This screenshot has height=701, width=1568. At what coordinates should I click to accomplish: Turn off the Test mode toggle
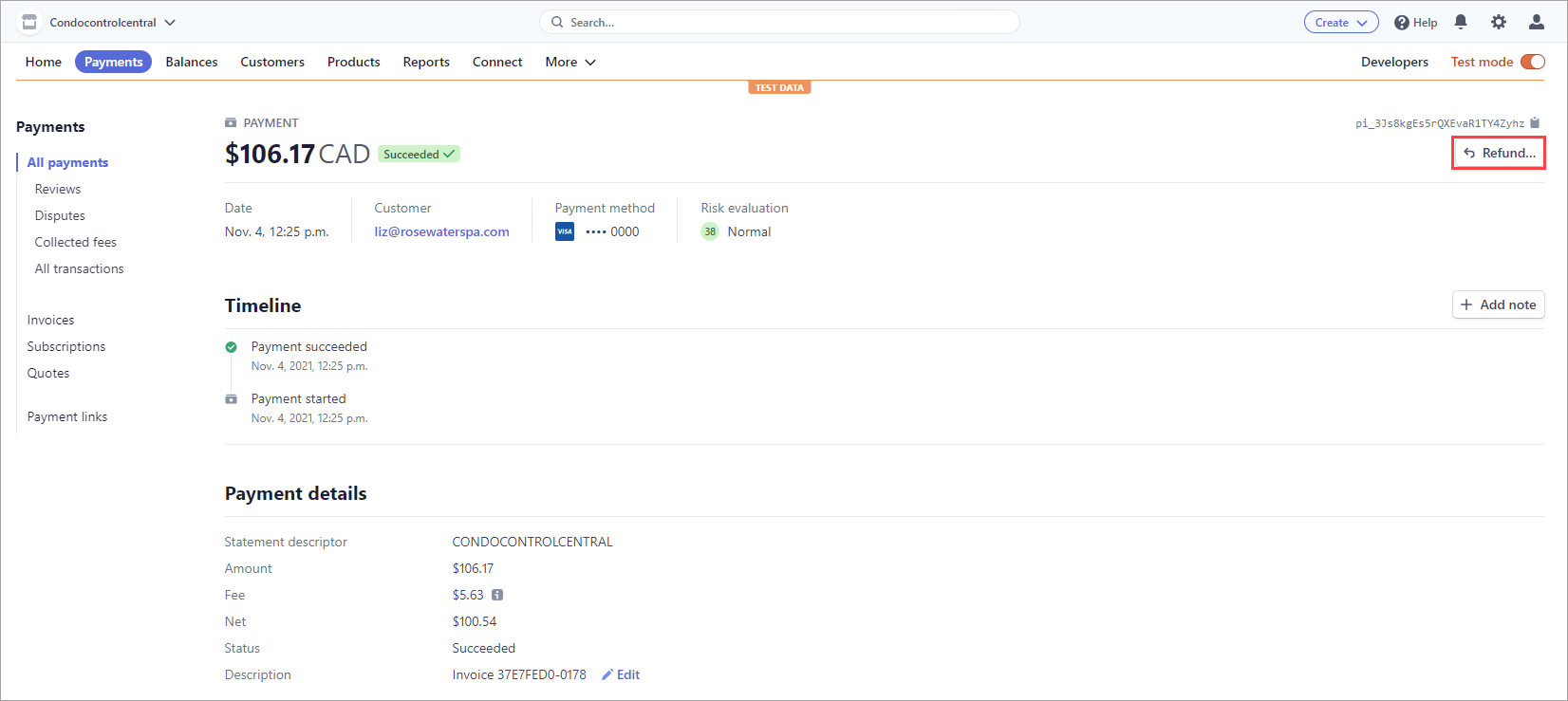[1533, 62]
